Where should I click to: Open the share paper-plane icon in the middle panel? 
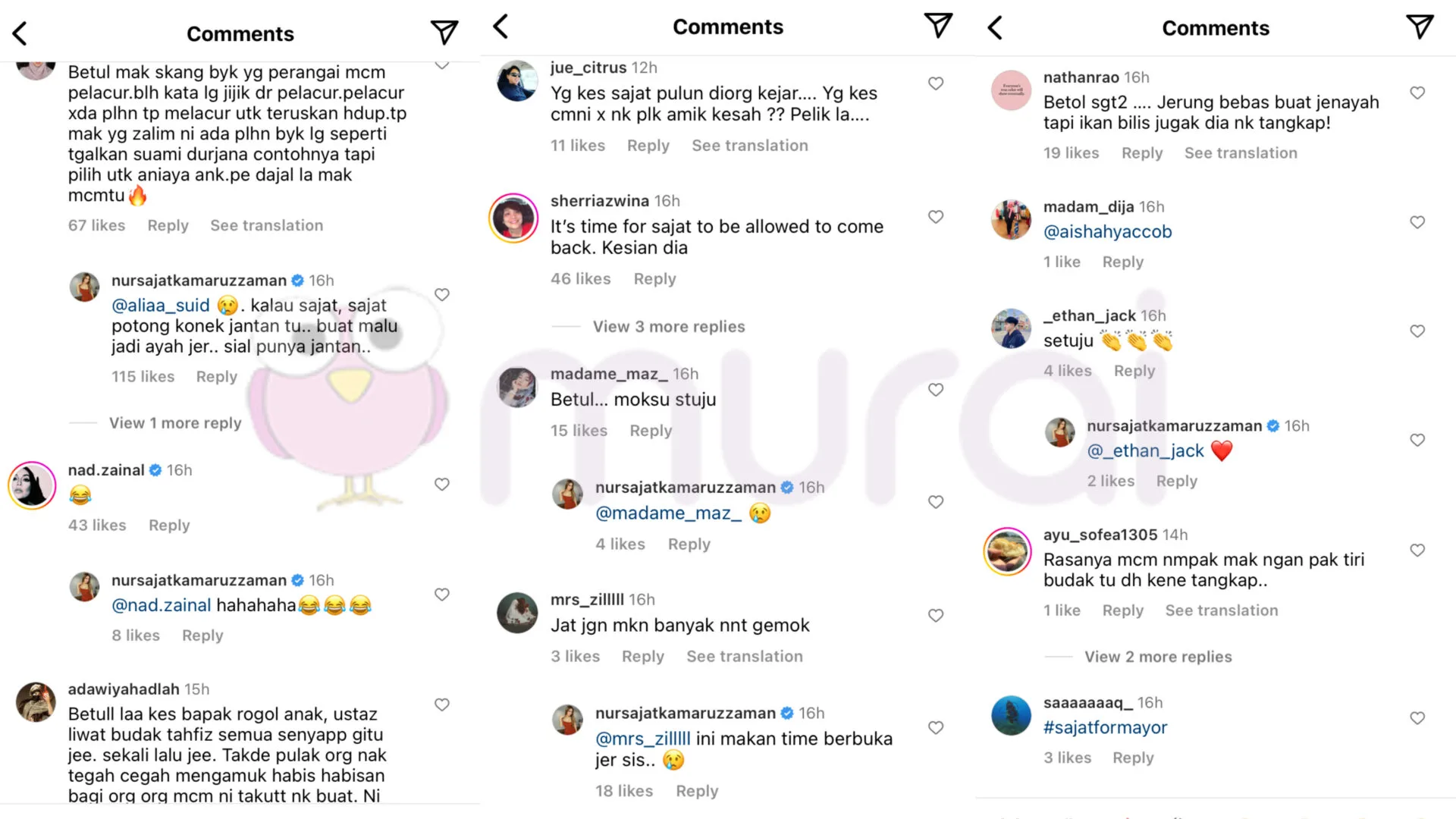click(x=938, y=26)
